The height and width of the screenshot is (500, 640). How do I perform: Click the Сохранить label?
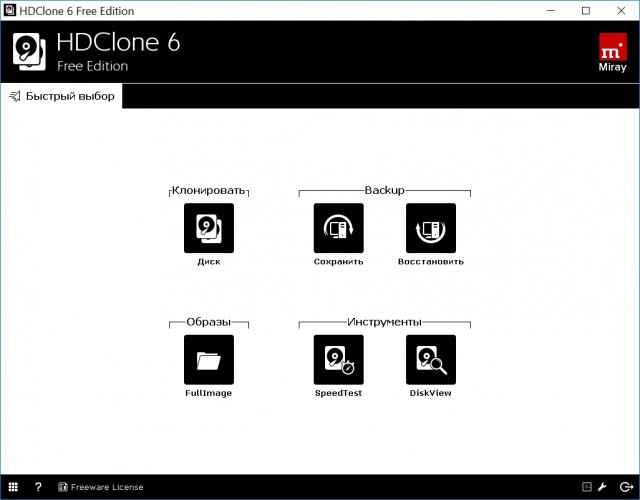click(338, 262)
